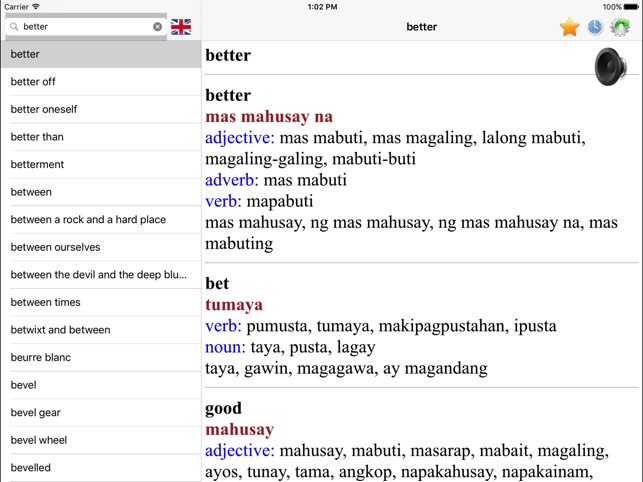The height and width of the screenshot is (482, 643).
Task: Select "beurre blanc" in the sidebar
Action: coord(41,357)
